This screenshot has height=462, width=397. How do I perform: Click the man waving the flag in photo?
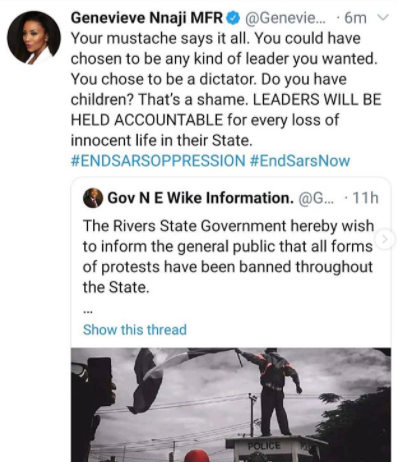pyautogui.click(x=274, y=392)
